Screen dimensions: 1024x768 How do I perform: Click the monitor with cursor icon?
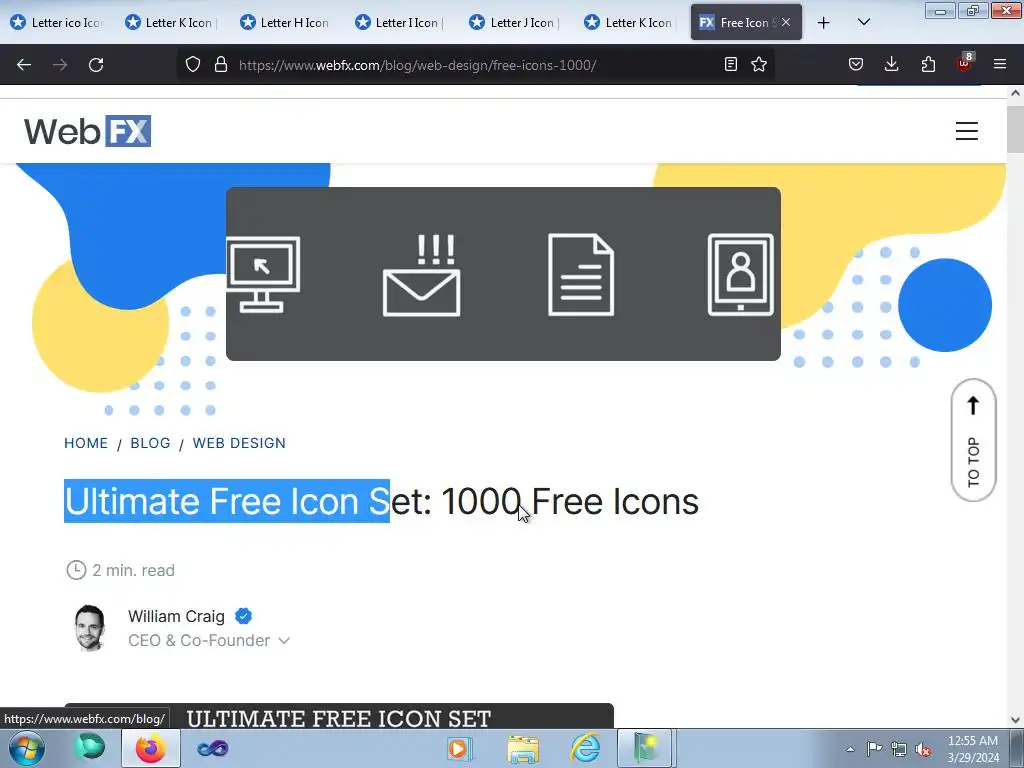click(x=263, y=274)
